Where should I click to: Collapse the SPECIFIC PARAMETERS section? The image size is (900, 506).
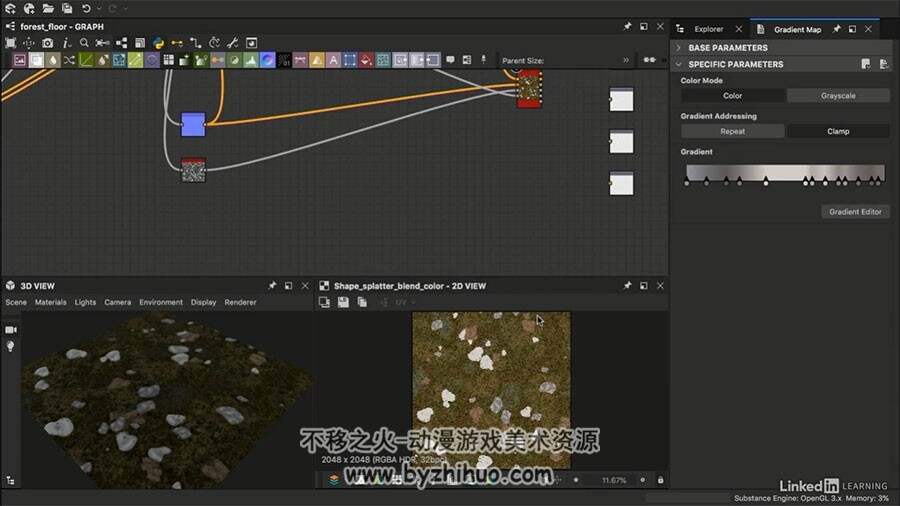point(679,64)
